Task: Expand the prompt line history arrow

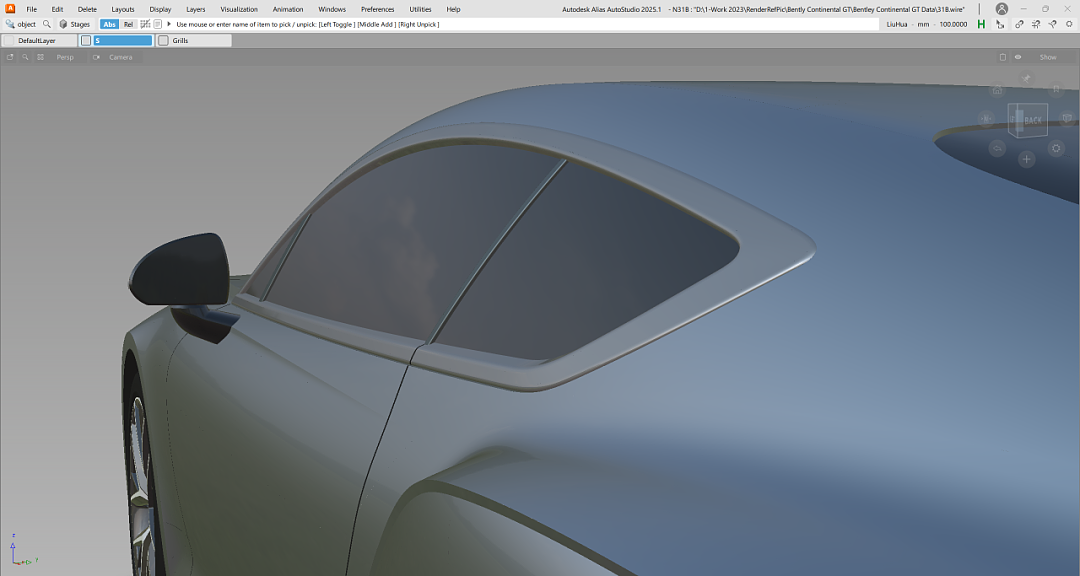Action: pyautogui.click(x=168, y=24)
